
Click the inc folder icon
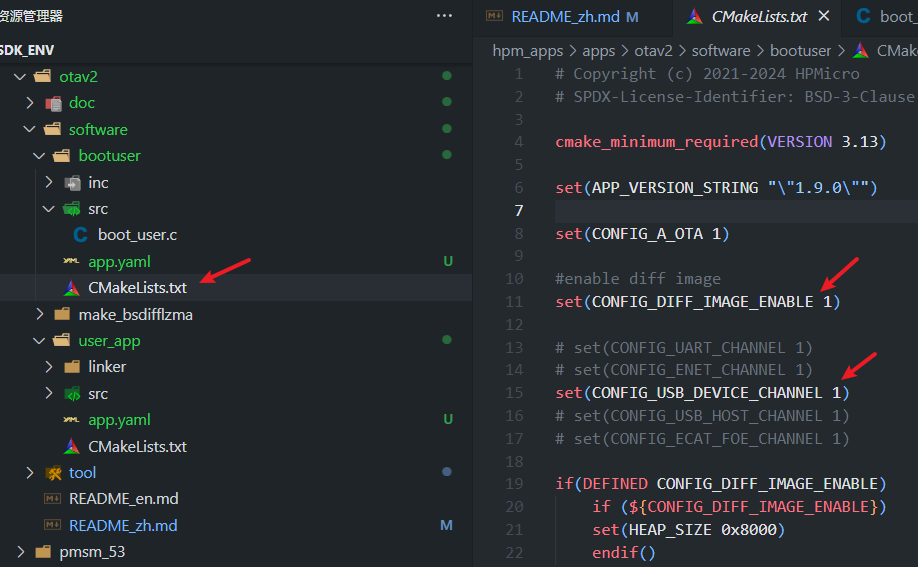pyautogui.click(x=72, y=183)
